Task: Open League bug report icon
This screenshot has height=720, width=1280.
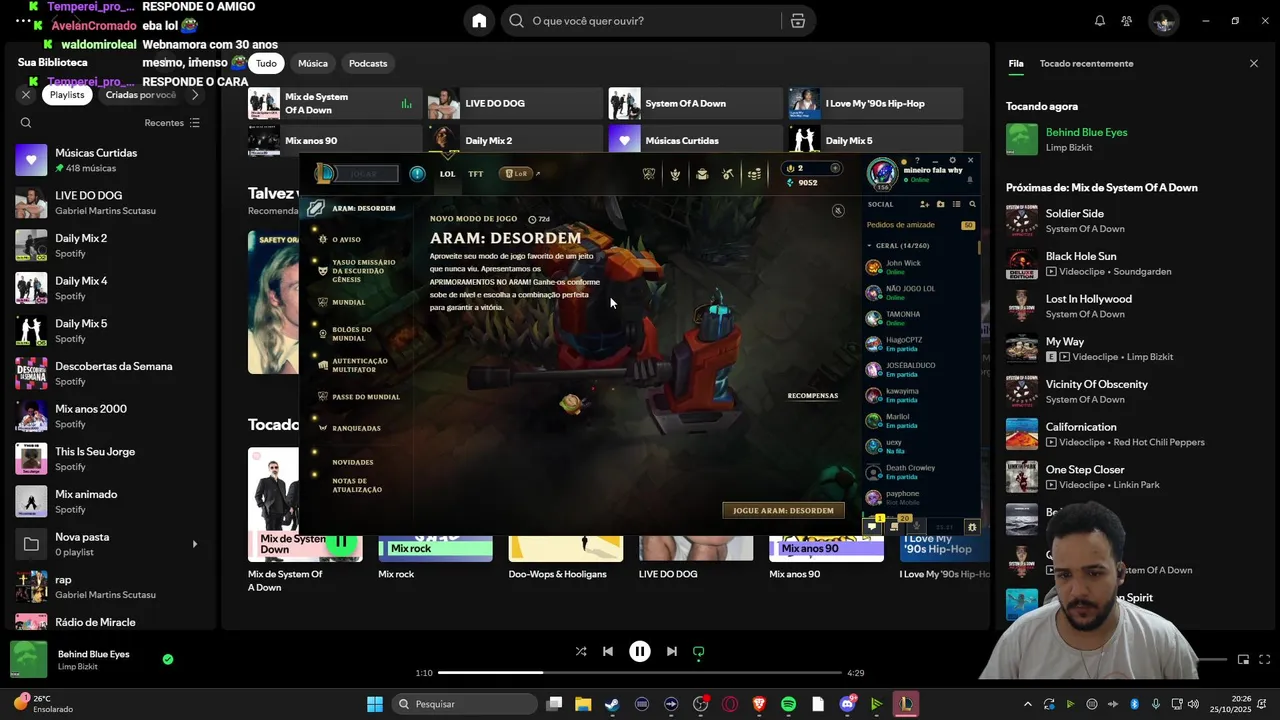Action: coord(971,527)
